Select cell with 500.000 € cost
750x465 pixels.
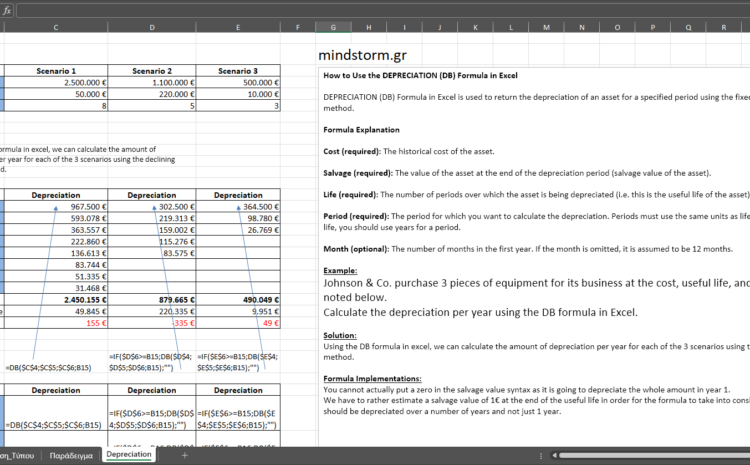(238, 82)
